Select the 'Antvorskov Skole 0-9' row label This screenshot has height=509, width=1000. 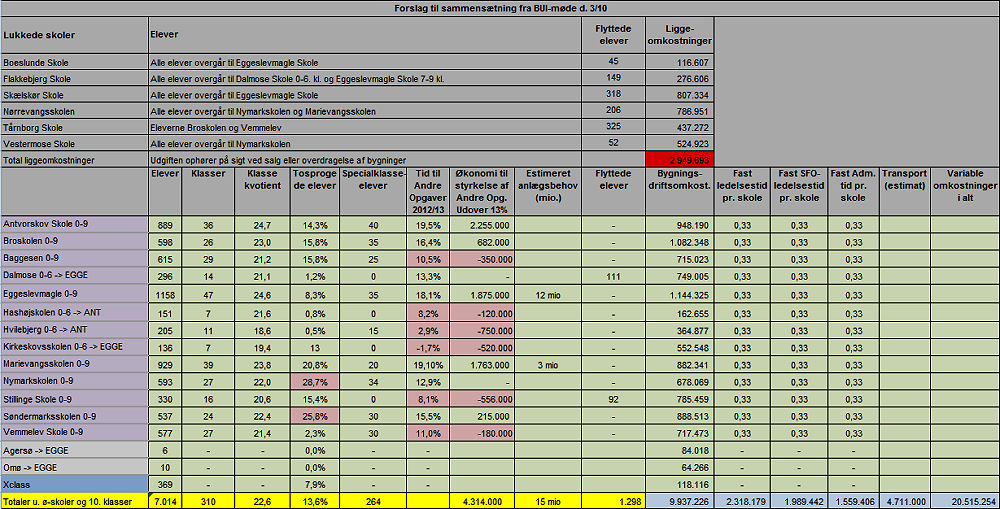(x=73, y=225)
